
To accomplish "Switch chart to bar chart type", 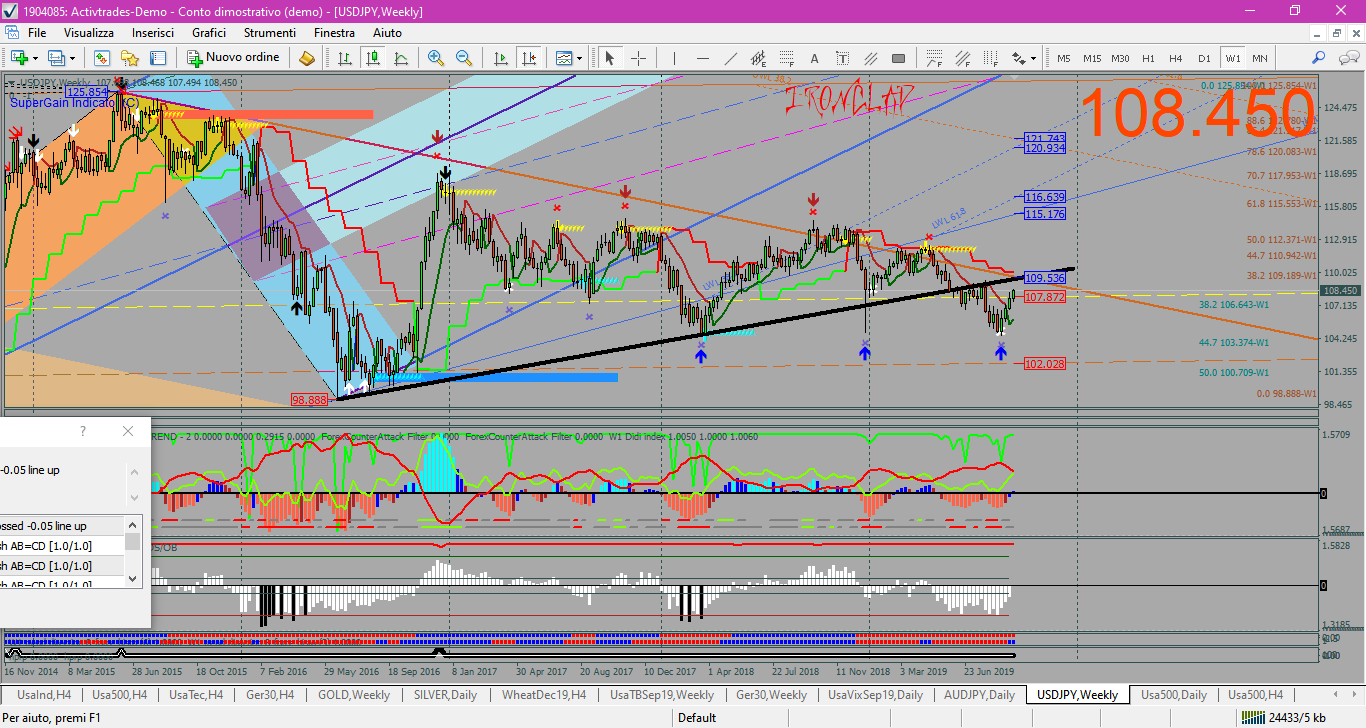I will [x=345, y=58].
